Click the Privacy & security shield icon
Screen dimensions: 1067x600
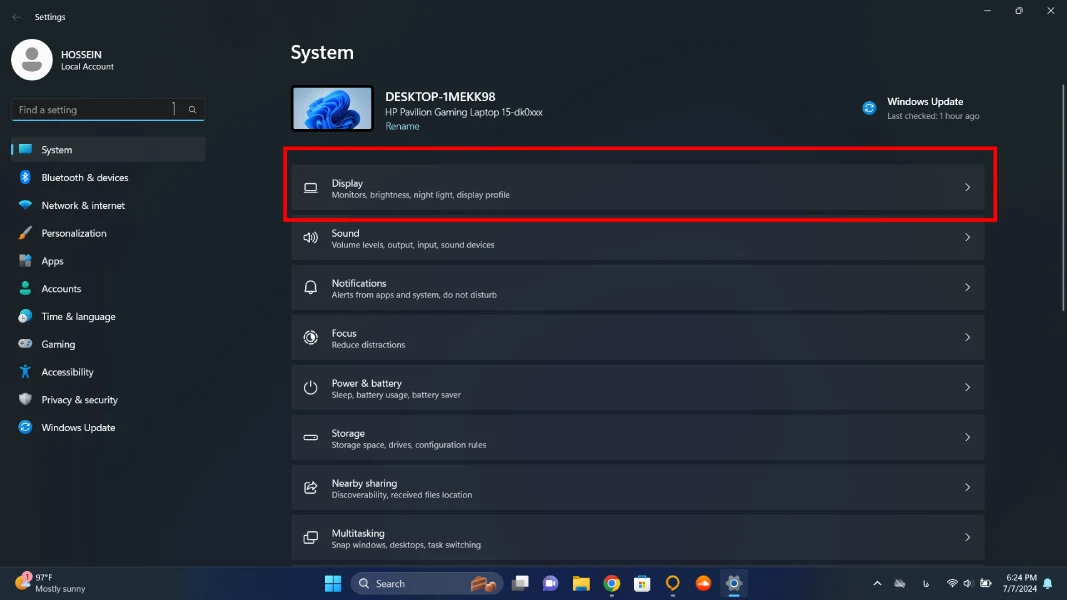click(25, 400)
